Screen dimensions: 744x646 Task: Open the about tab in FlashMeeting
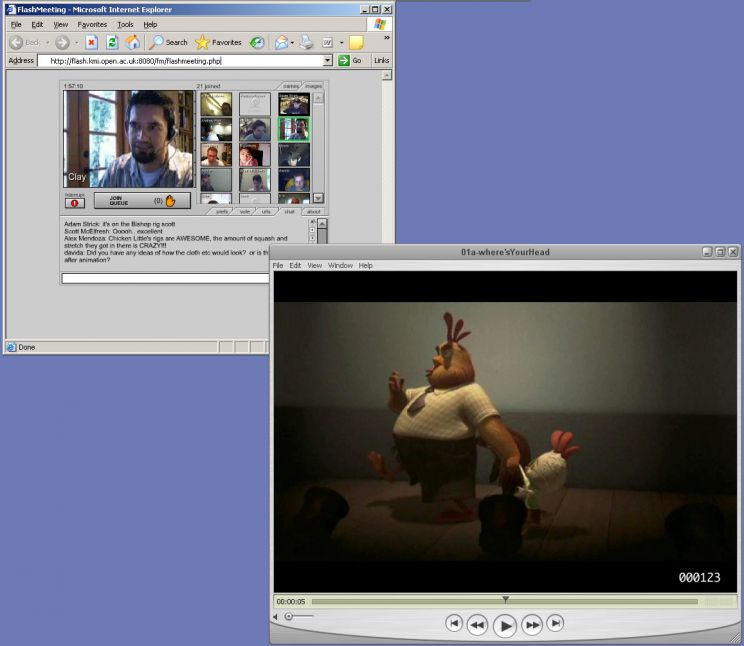click(314, 212)
